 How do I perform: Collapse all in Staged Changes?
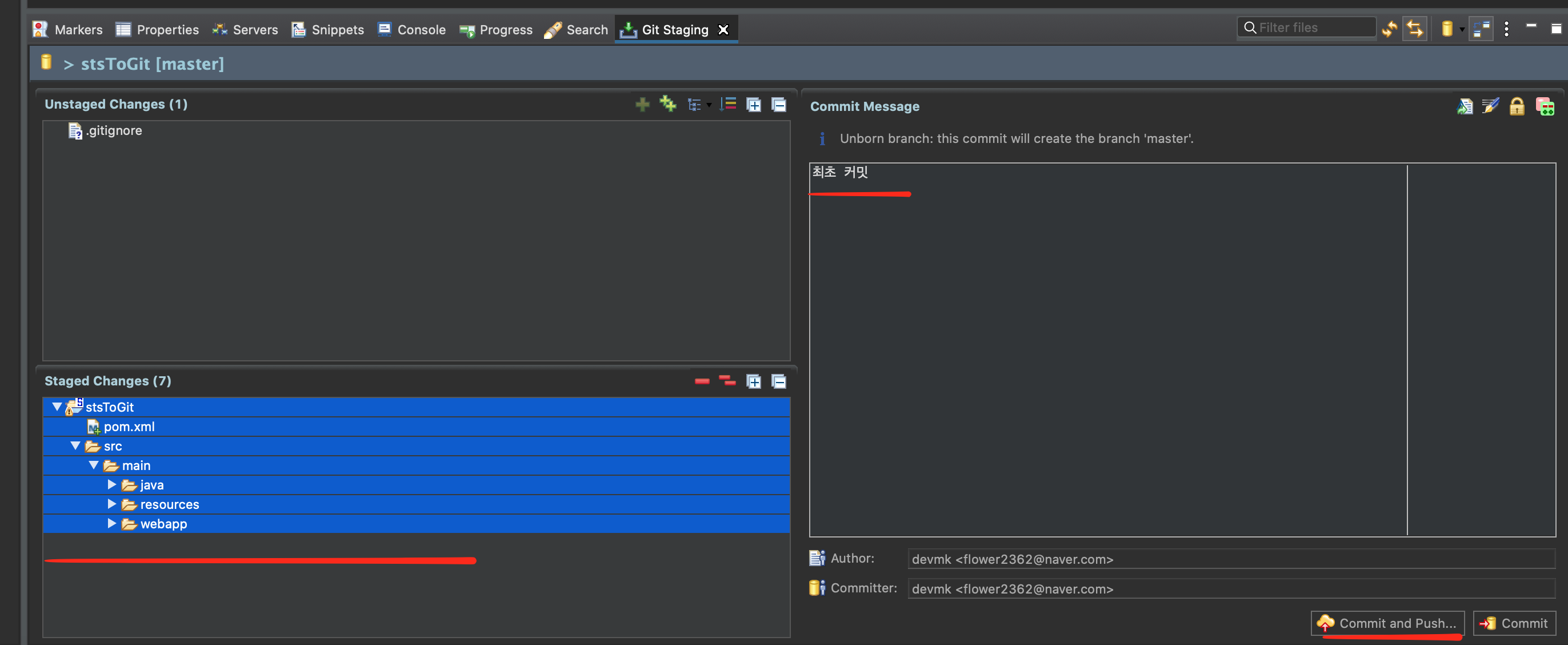click(x=779, y=381)
